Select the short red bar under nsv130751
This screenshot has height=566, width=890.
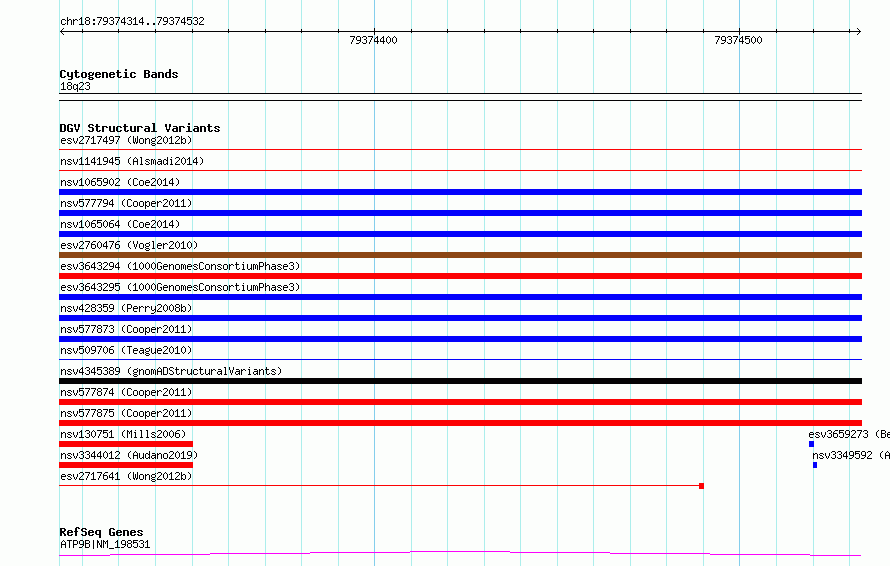tap(126, 444)
